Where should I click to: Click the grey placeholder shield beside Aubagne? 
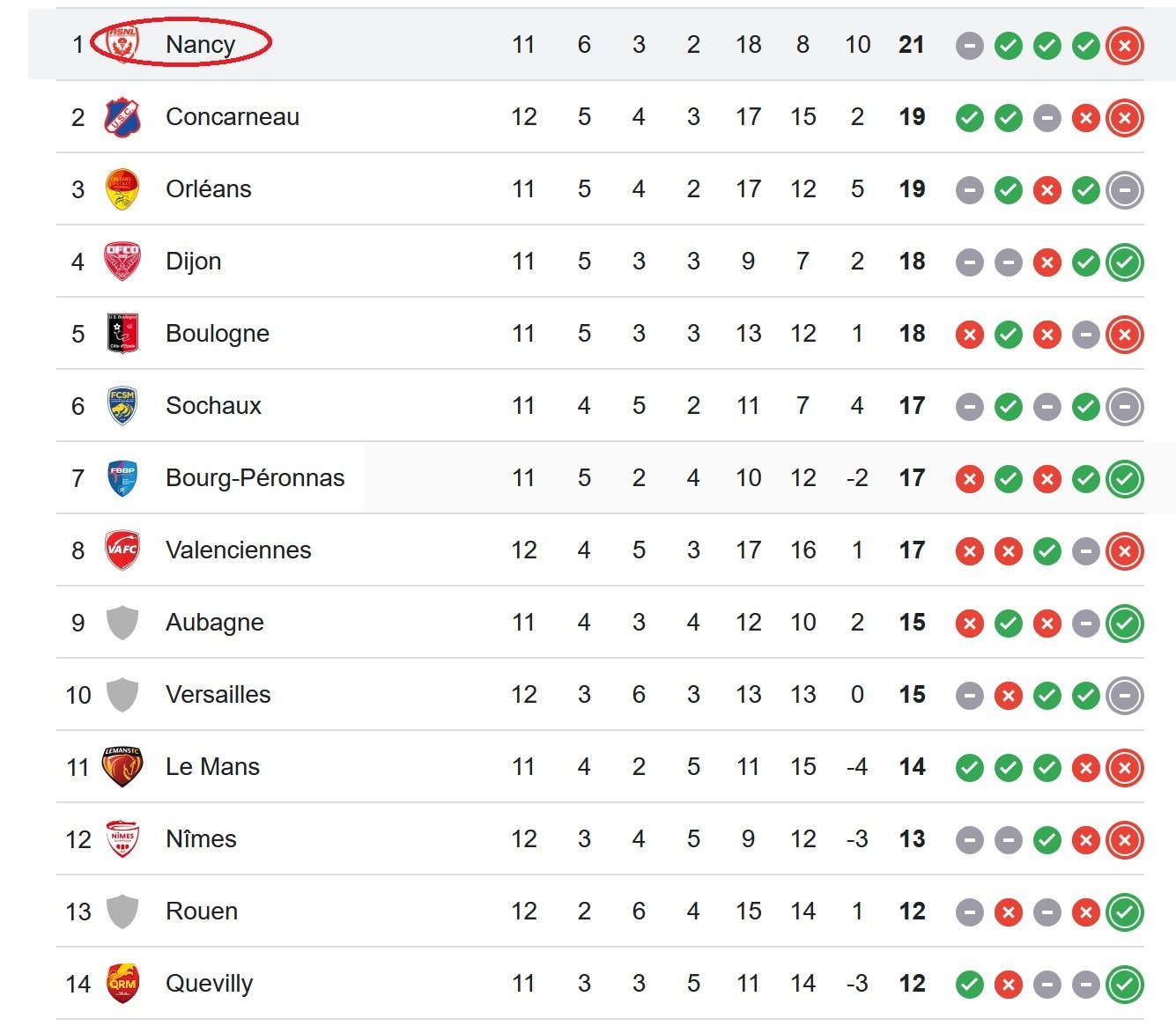[122, 622]
